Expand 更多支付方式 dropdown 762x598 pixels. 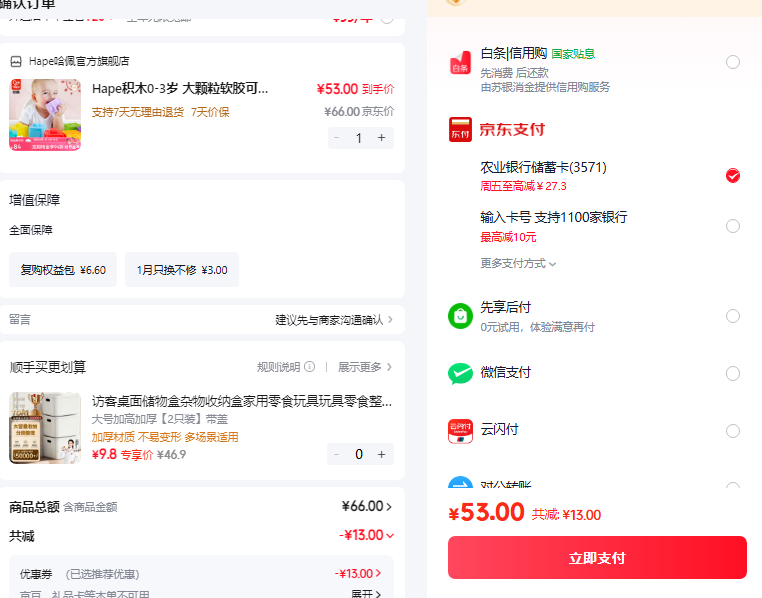[518, 263]
